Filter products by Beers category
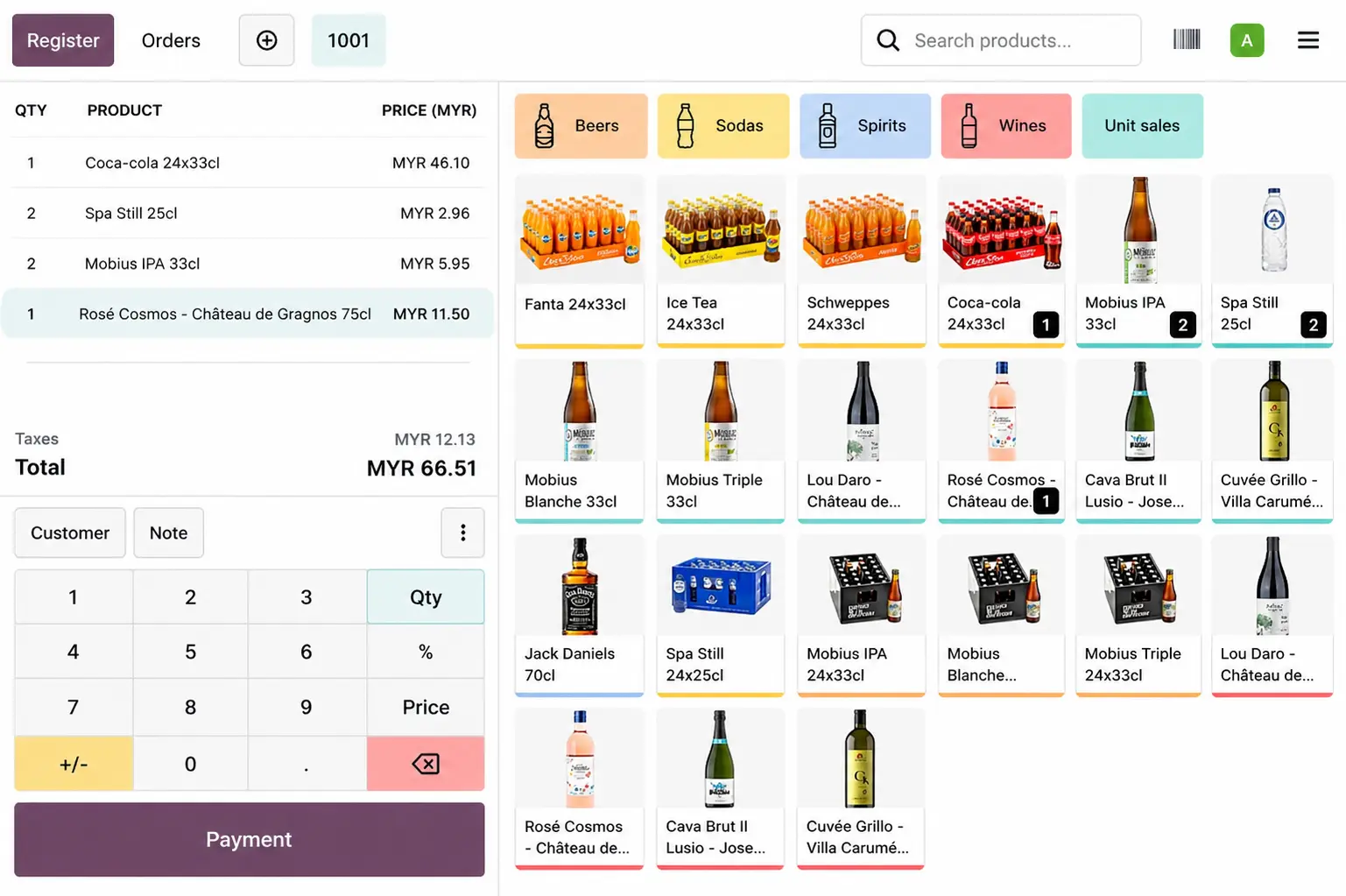The height and width of the screenshot is (896, 1346). coord(581,126)
